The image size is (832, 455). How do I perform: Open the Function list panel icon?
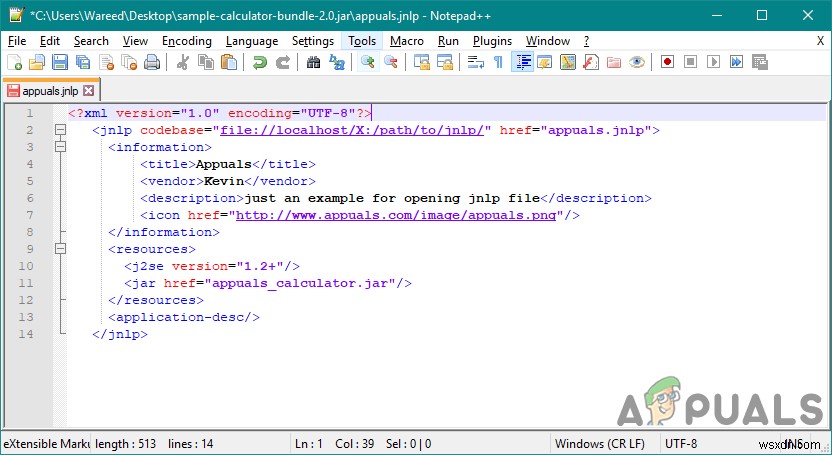click(x=591, y=63)
